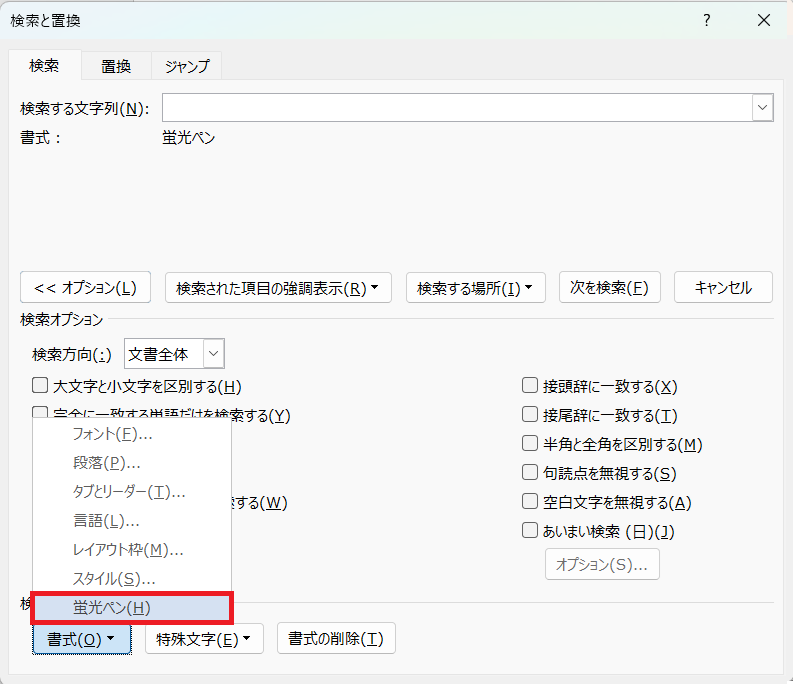Open the 特殊文字 dropdown button
The width and height of the screenshot is (793, 684).
point(204,639)
